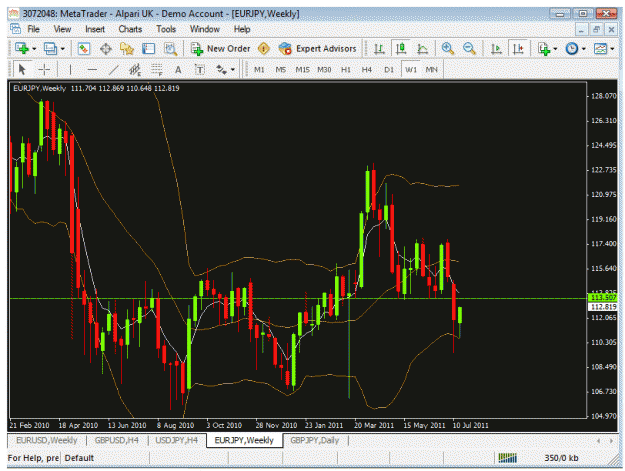
Task: Select the Horizontal Line drawing tool
Action: tap(92, 70)
